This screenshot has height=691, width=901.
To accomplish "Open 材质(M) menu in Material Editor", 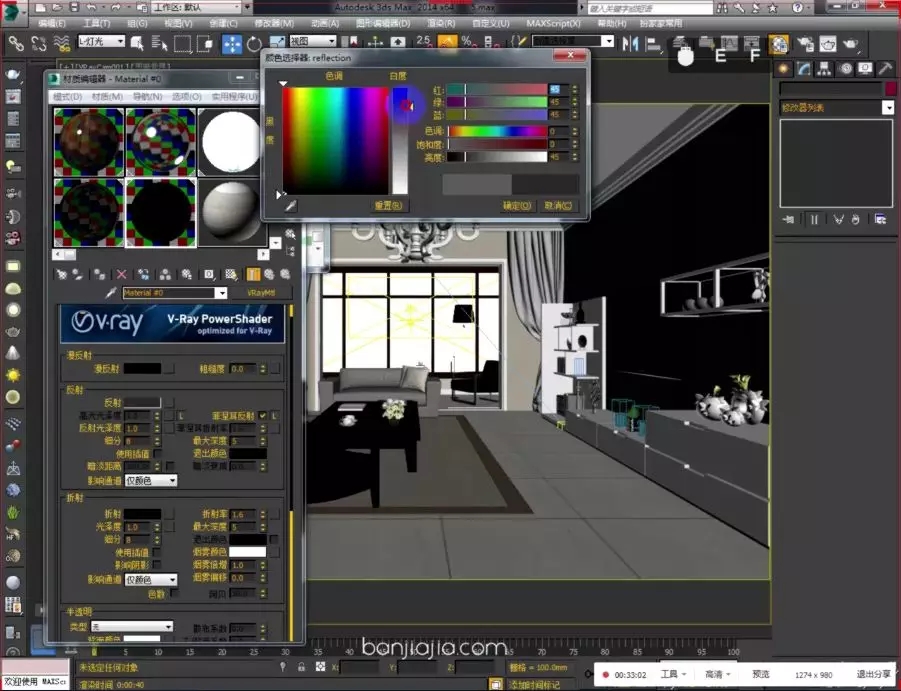I will 107,96.
